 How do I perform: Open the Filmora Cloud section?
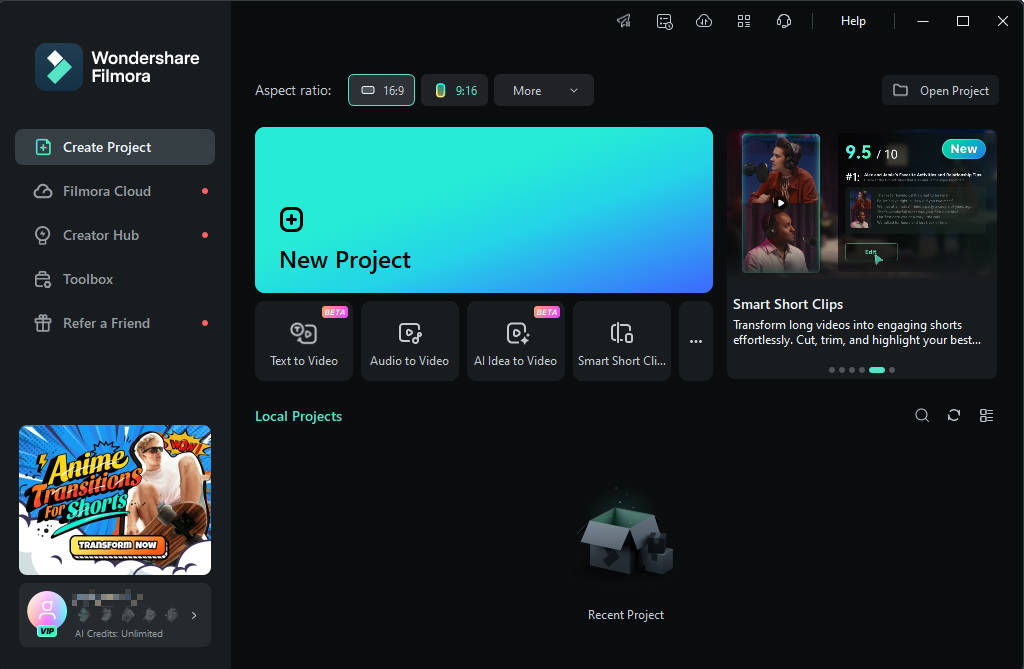click(115, 191)
